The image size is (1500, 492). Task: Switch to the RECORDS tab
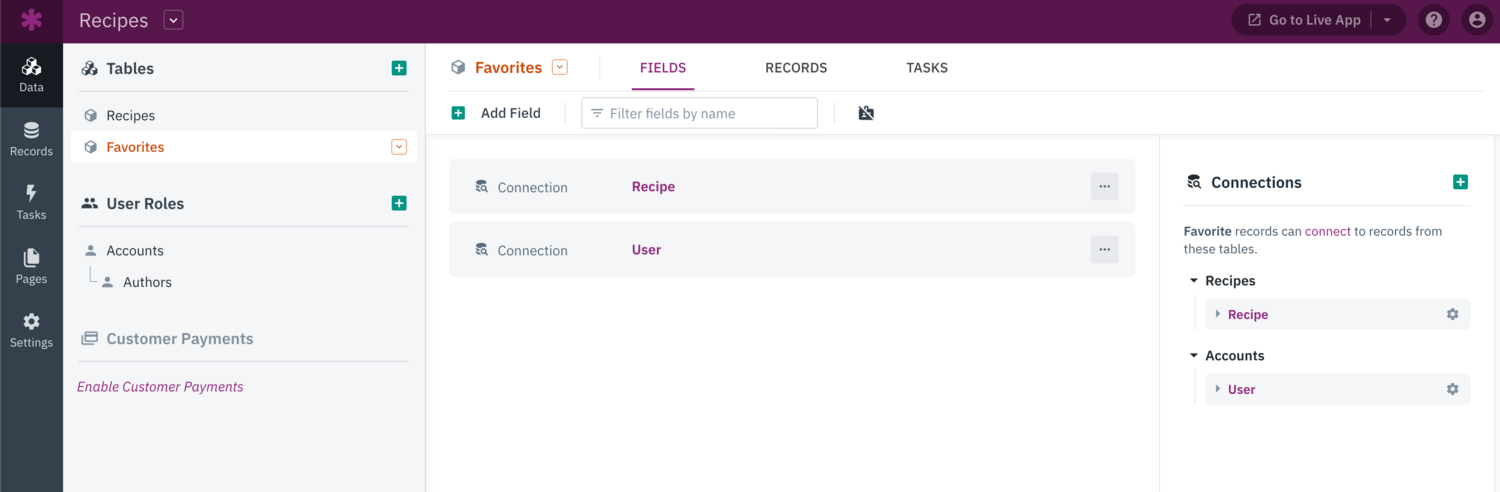(796, 68)
